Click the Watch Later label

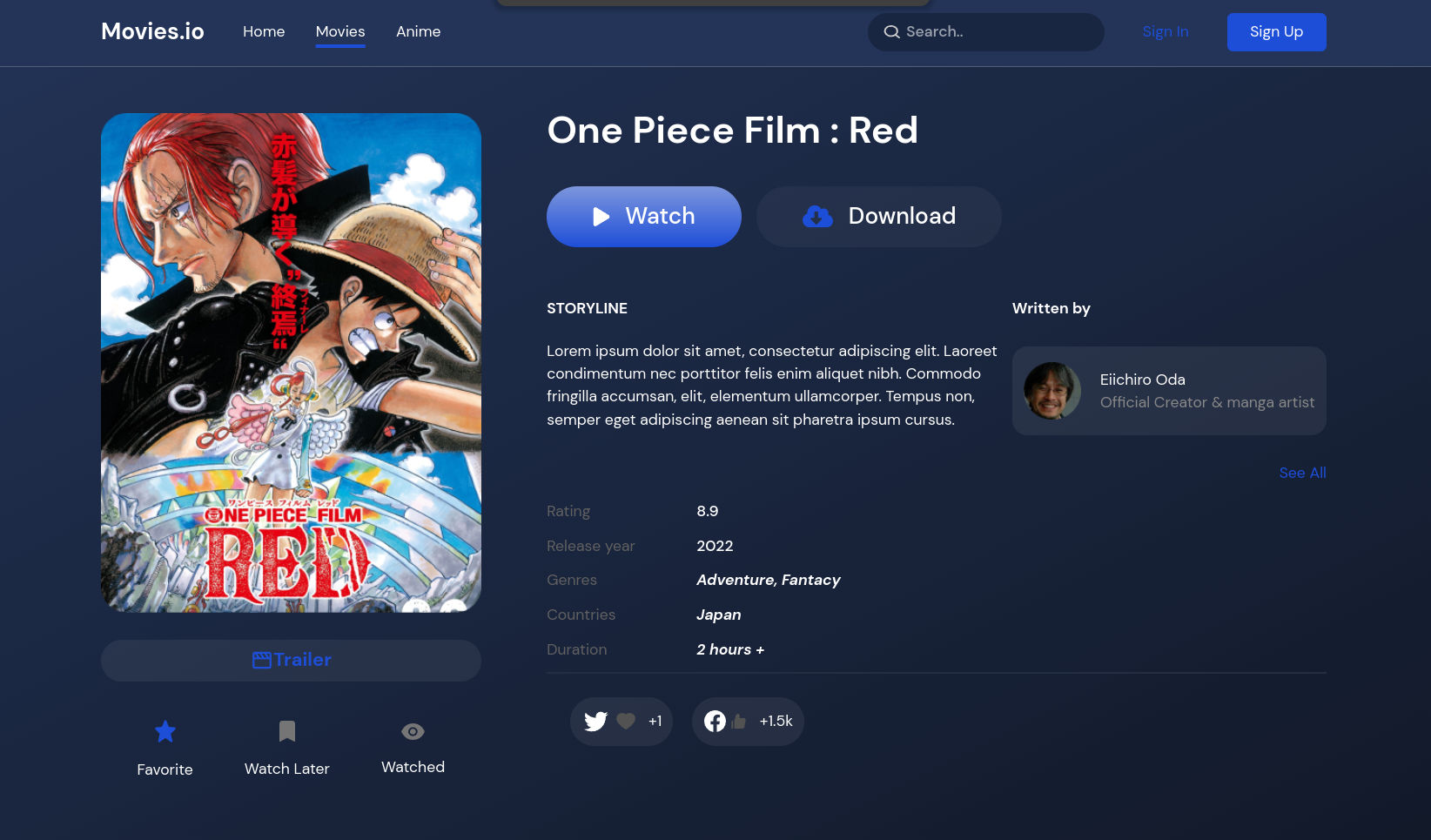point(287,769)
